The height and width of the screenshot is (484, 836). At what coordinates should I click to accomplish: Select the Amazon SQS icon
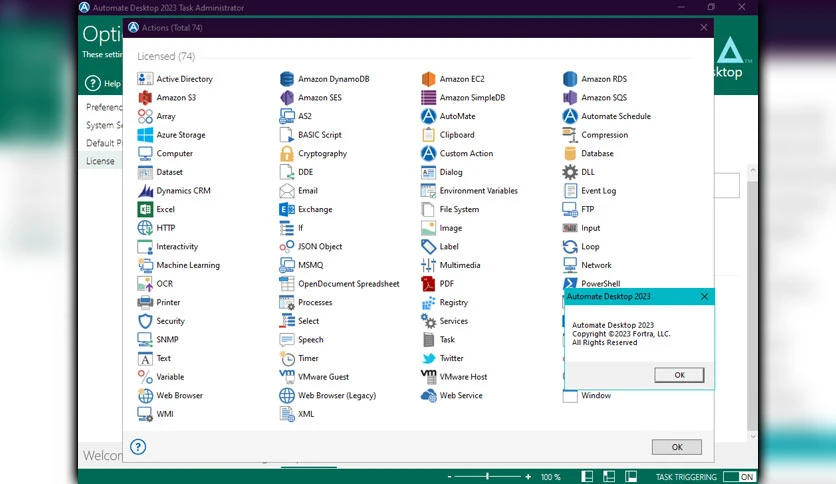570,98
